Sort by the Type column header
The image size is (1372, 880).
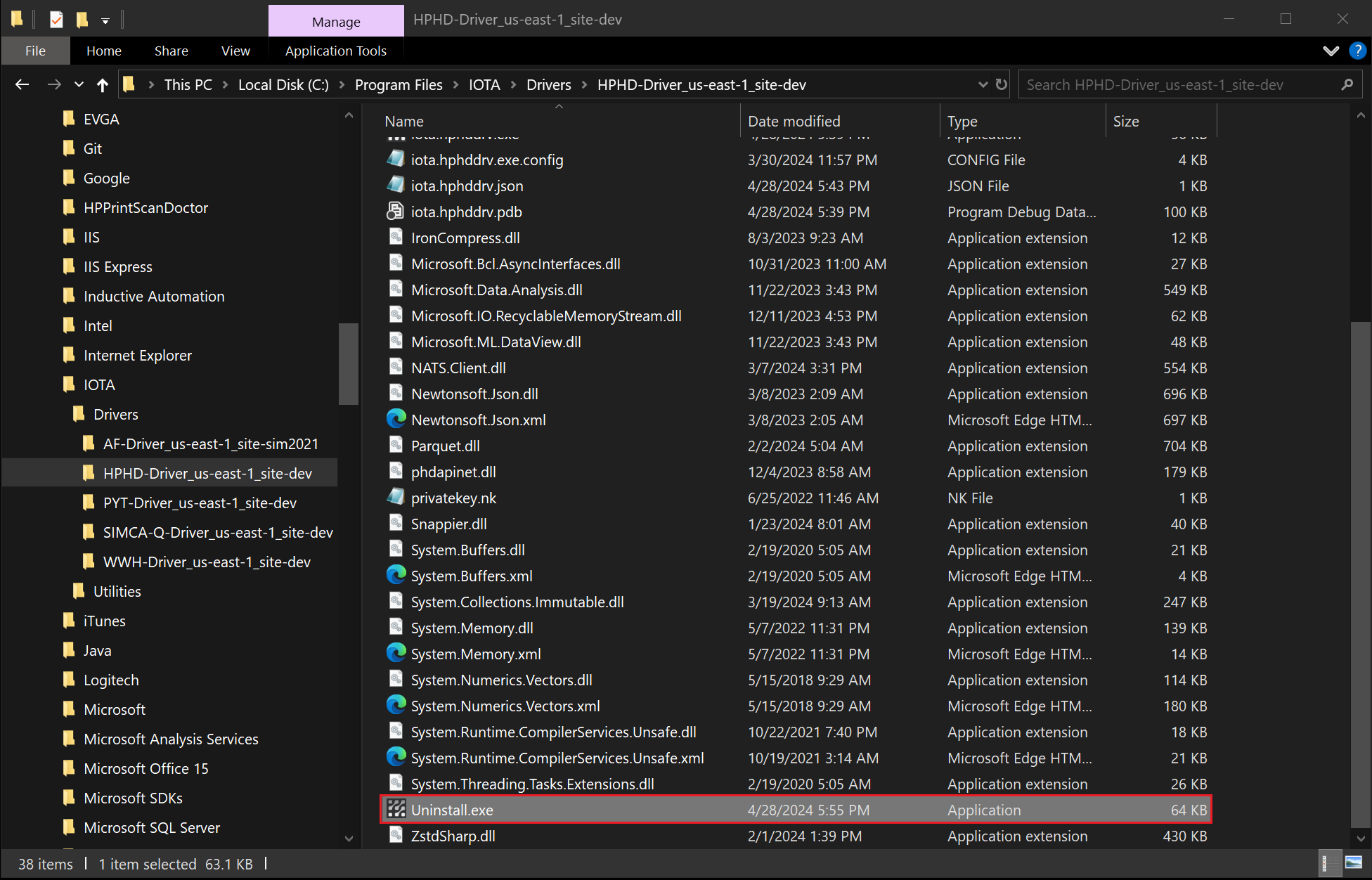(x=1023, y=121)
